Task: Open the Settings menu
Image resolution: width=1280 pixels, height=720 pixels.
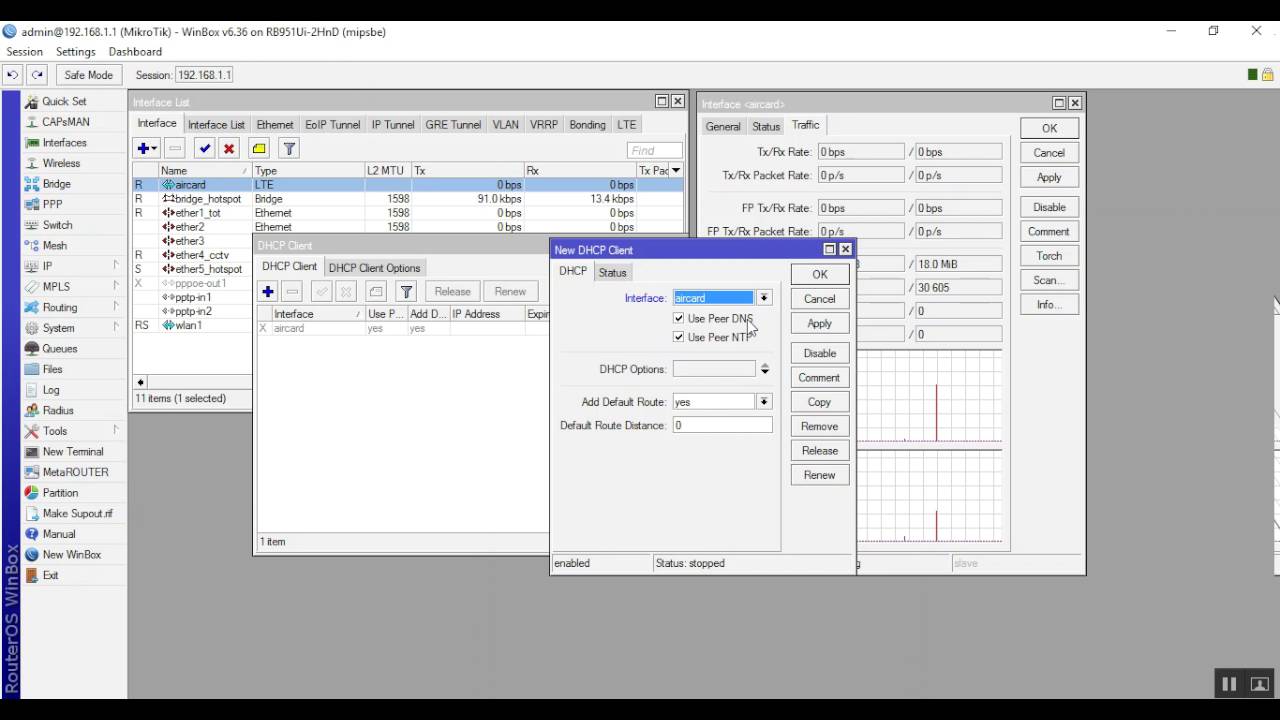Action: coord(76,52)
